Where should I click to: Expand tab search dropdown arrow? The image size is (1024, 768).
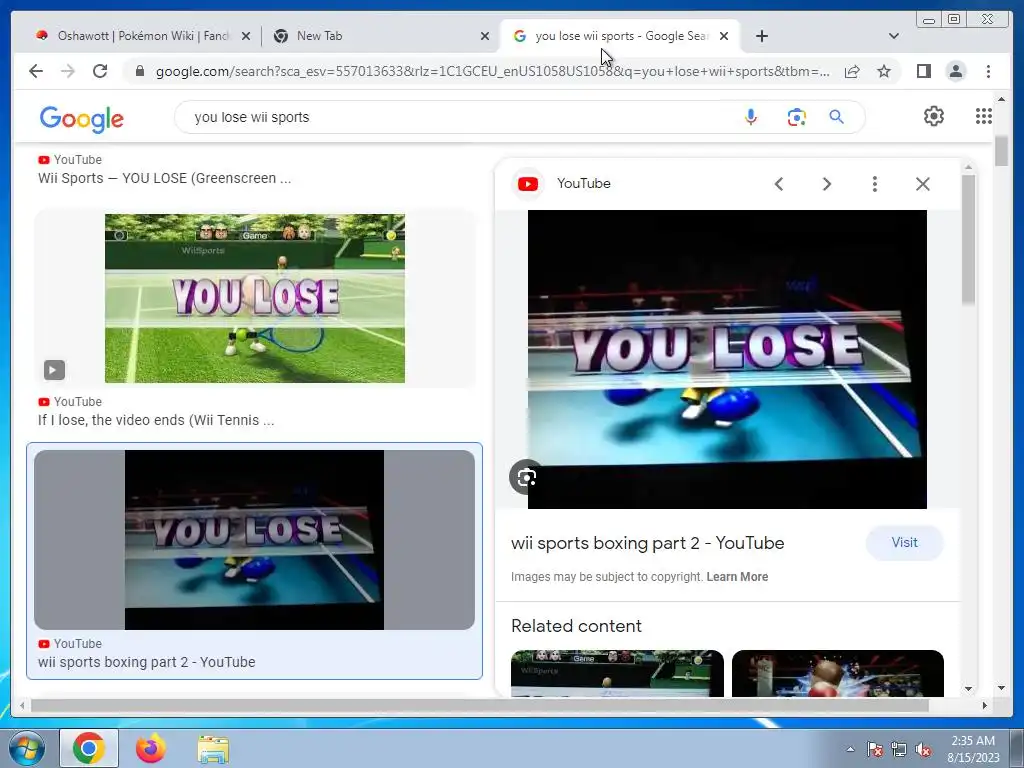(893, 36)
